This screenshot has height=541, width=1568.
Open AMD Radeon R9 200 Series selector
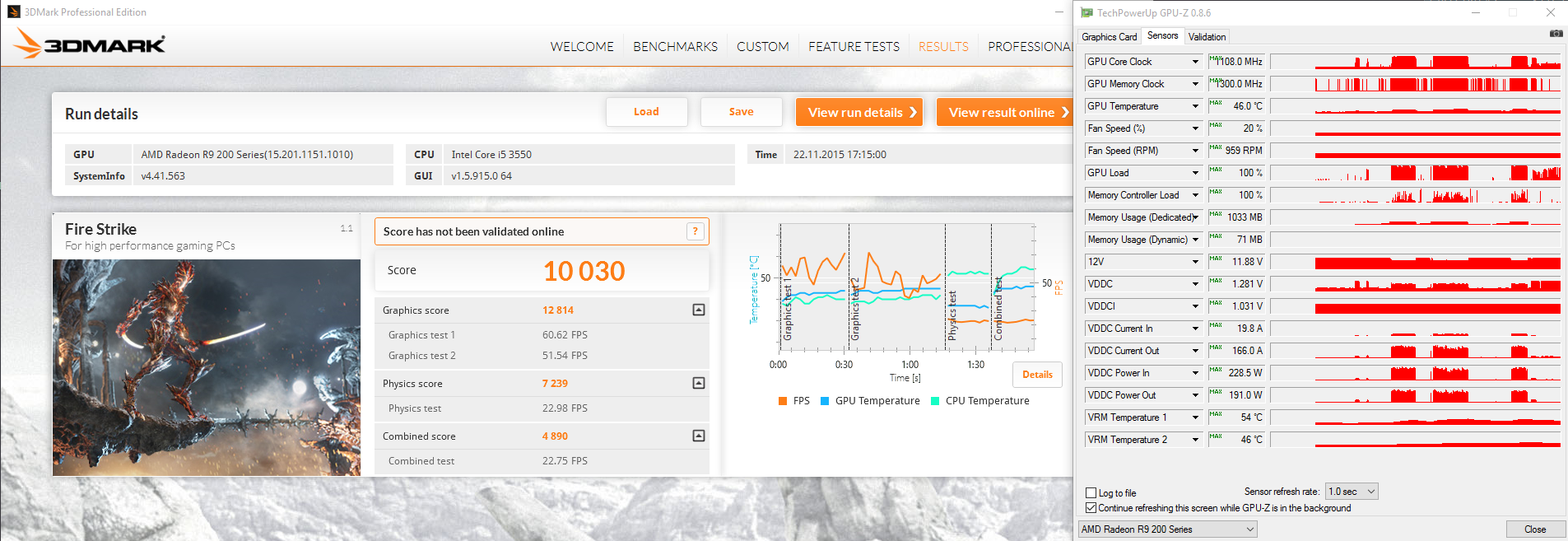coord(1168,529)
